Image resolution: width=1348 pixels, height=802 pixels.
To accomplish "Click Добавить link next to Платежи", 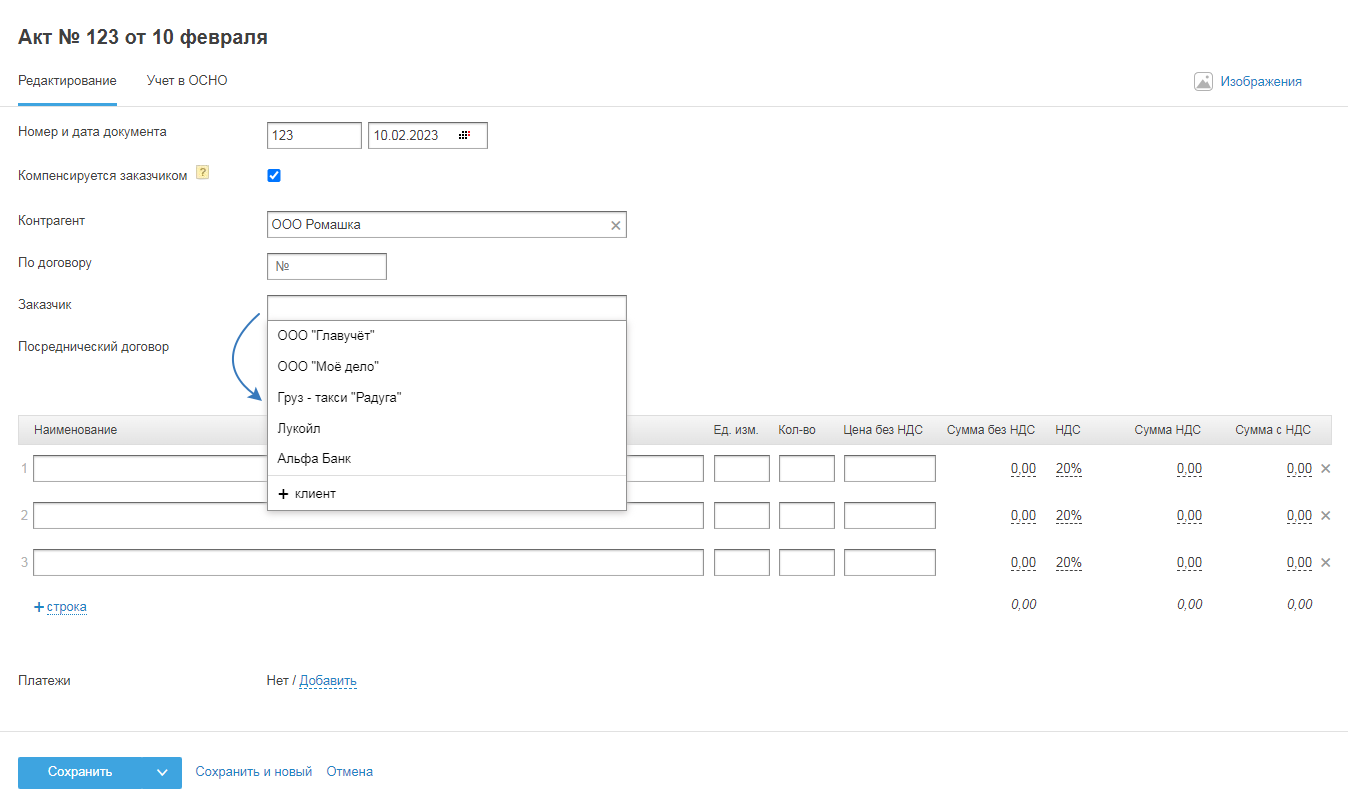I will 328,681.
